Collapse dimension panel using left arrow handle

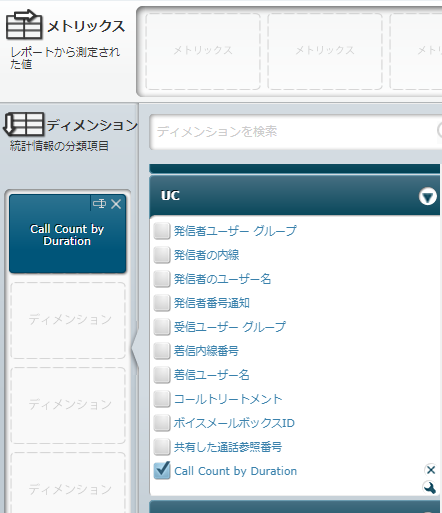pyautogui.click(x=135, y=348)
